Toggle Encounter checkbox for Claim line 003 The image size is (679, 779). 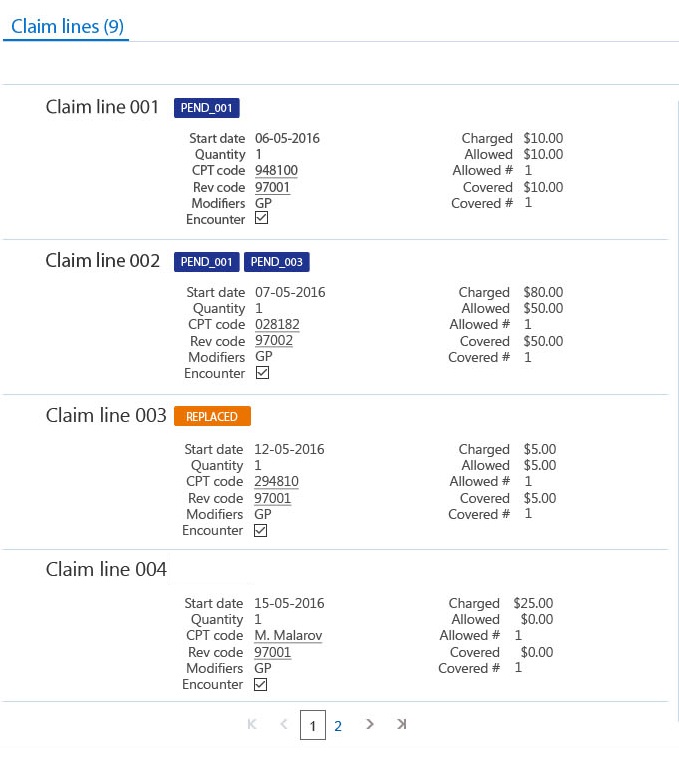tap(261, 530)
